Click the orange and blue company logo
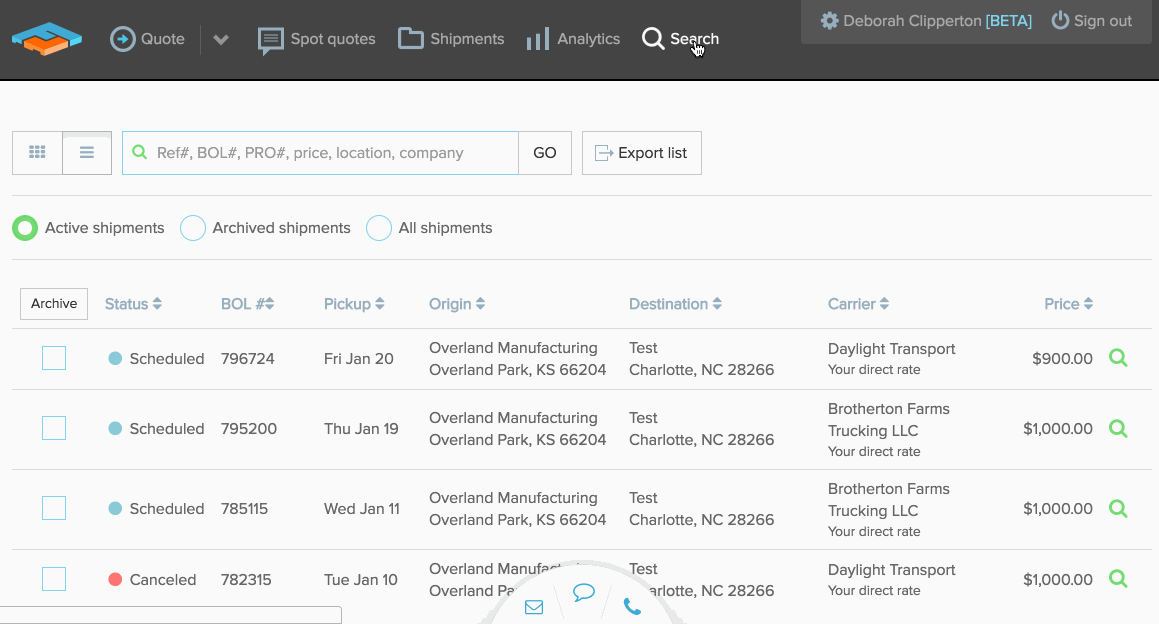This screenshot has width=1159, height=624. (47, 38)
